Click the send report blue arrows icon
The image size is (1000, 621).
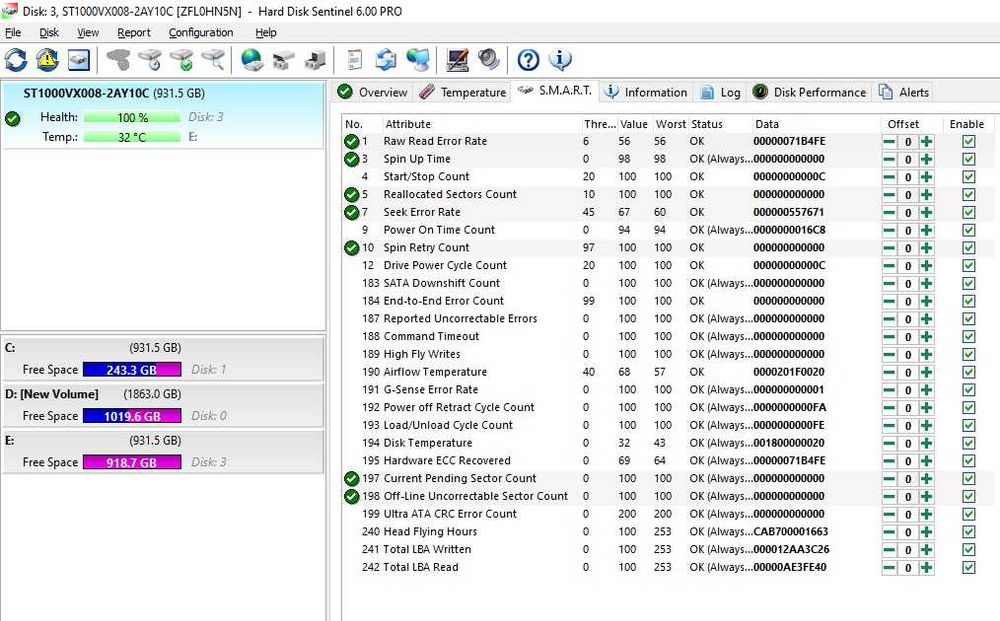point(386,60)
